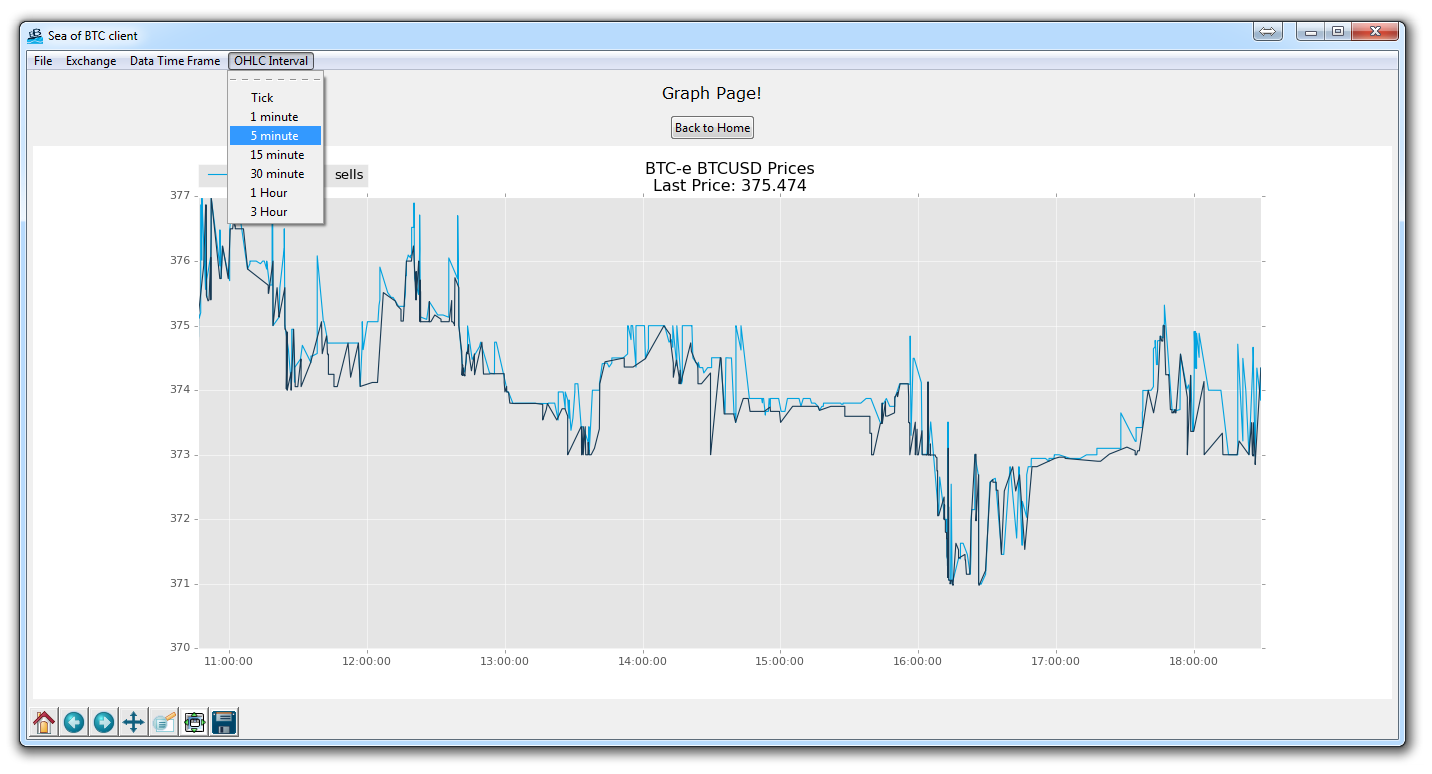This screenshot has width=1432, height=774.
Task: Select the highlighted 5 minute interval
Action: click(x=274, y=136)
